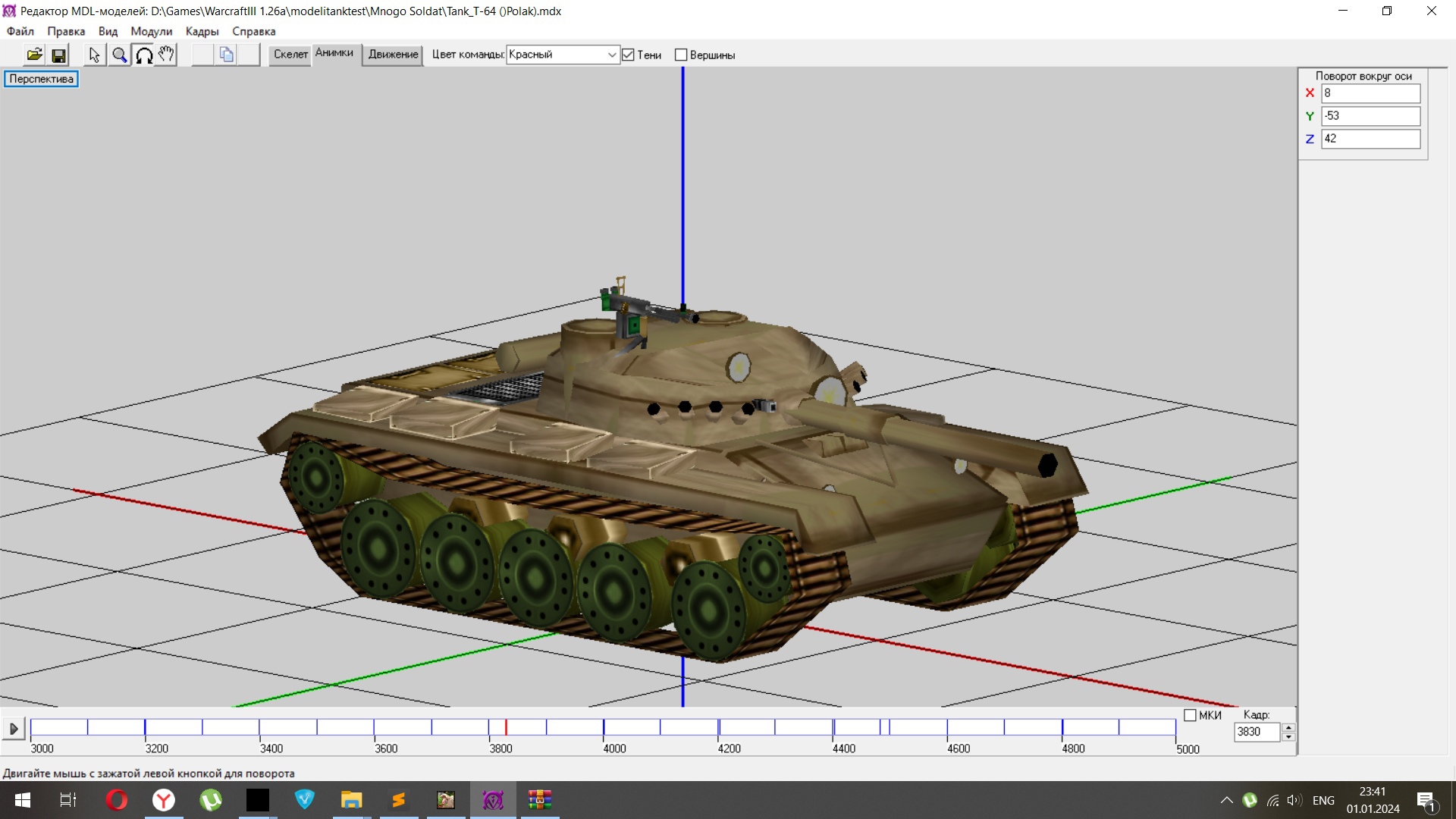Select the arrow pointer tool
This screenshot has width=1456, height=819.
coord(94,55)
